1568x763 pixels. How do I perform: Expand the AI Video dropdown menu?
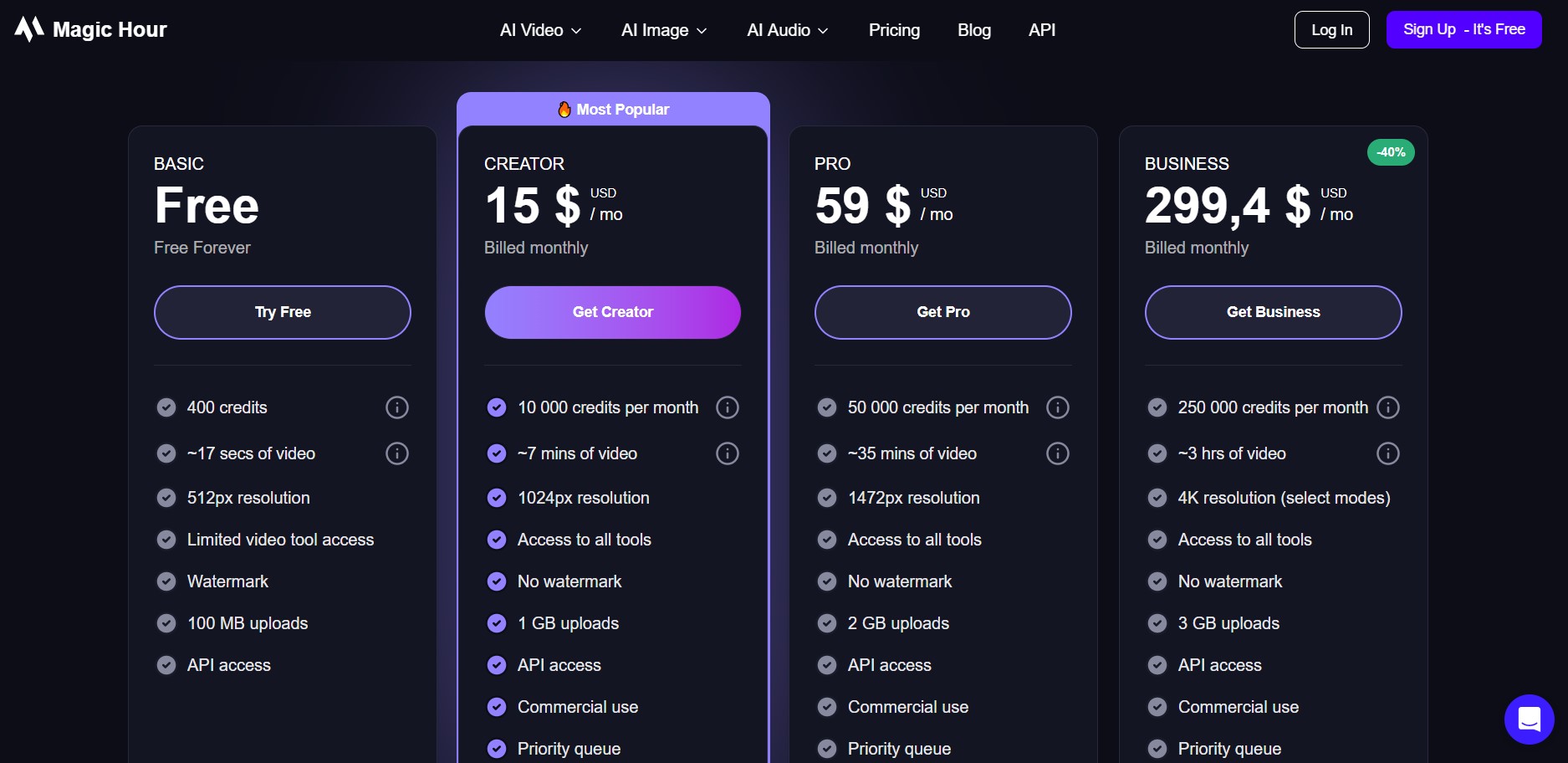coord(540,30)
